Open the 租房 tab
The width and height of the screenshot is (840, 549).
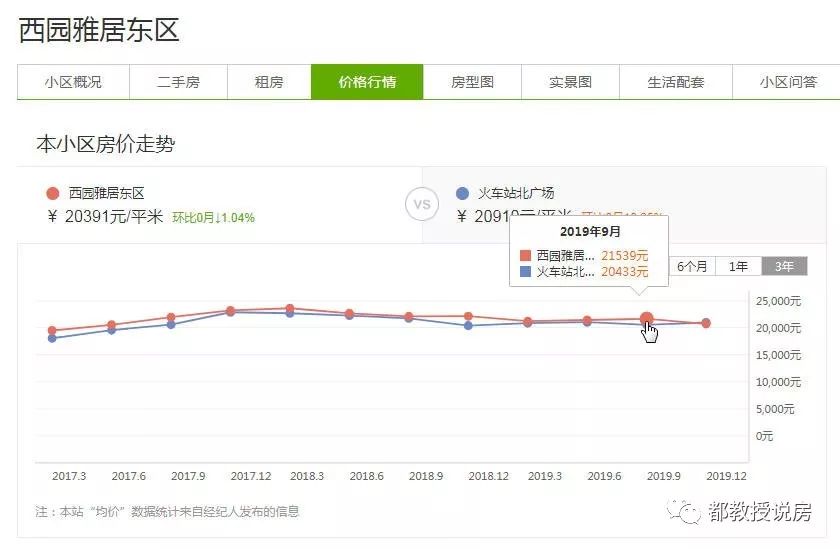click(269, 82)
